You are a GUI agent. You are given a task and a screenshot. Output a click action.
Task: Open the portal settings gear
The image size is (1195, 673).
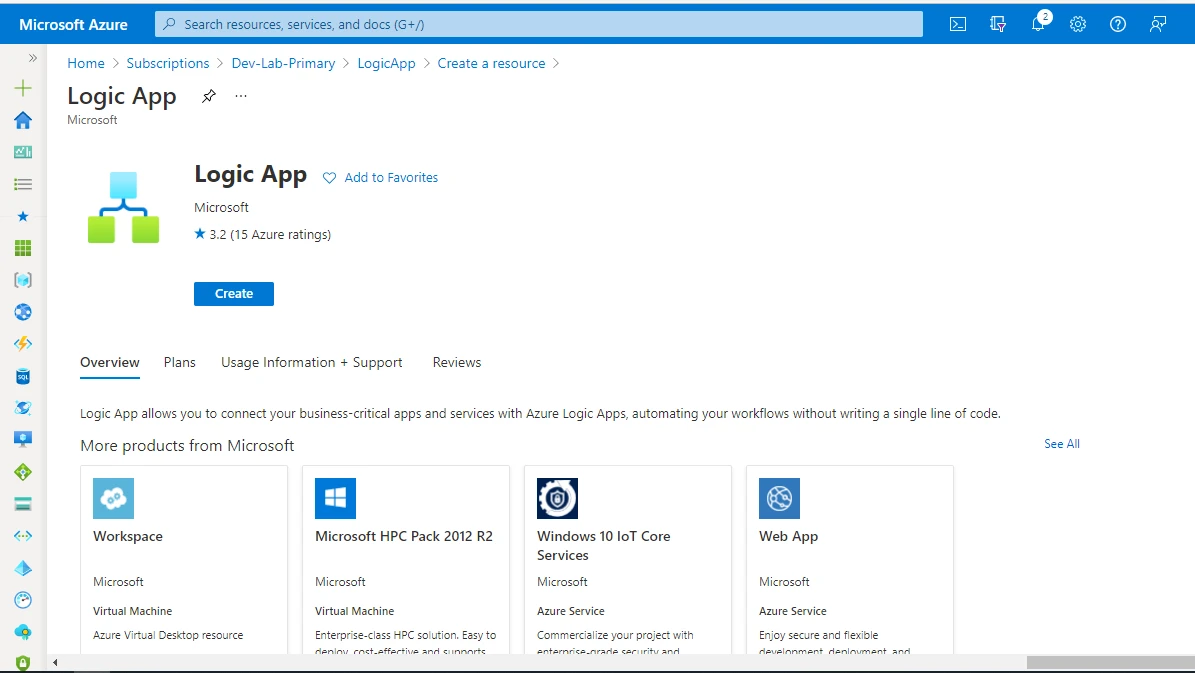tap(1078, 24)
